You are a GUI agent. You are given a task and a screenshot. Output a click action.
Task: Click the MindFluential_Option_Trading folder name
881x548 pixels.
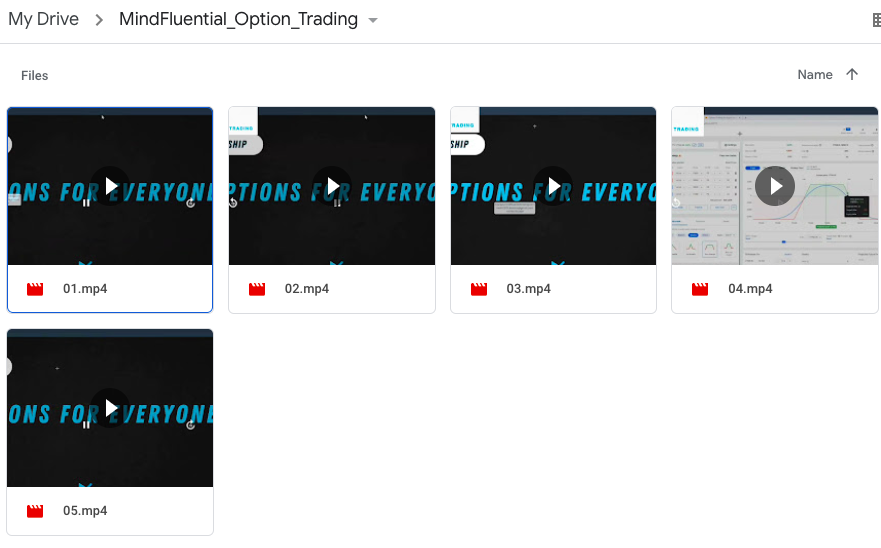(x=238, y=19)
